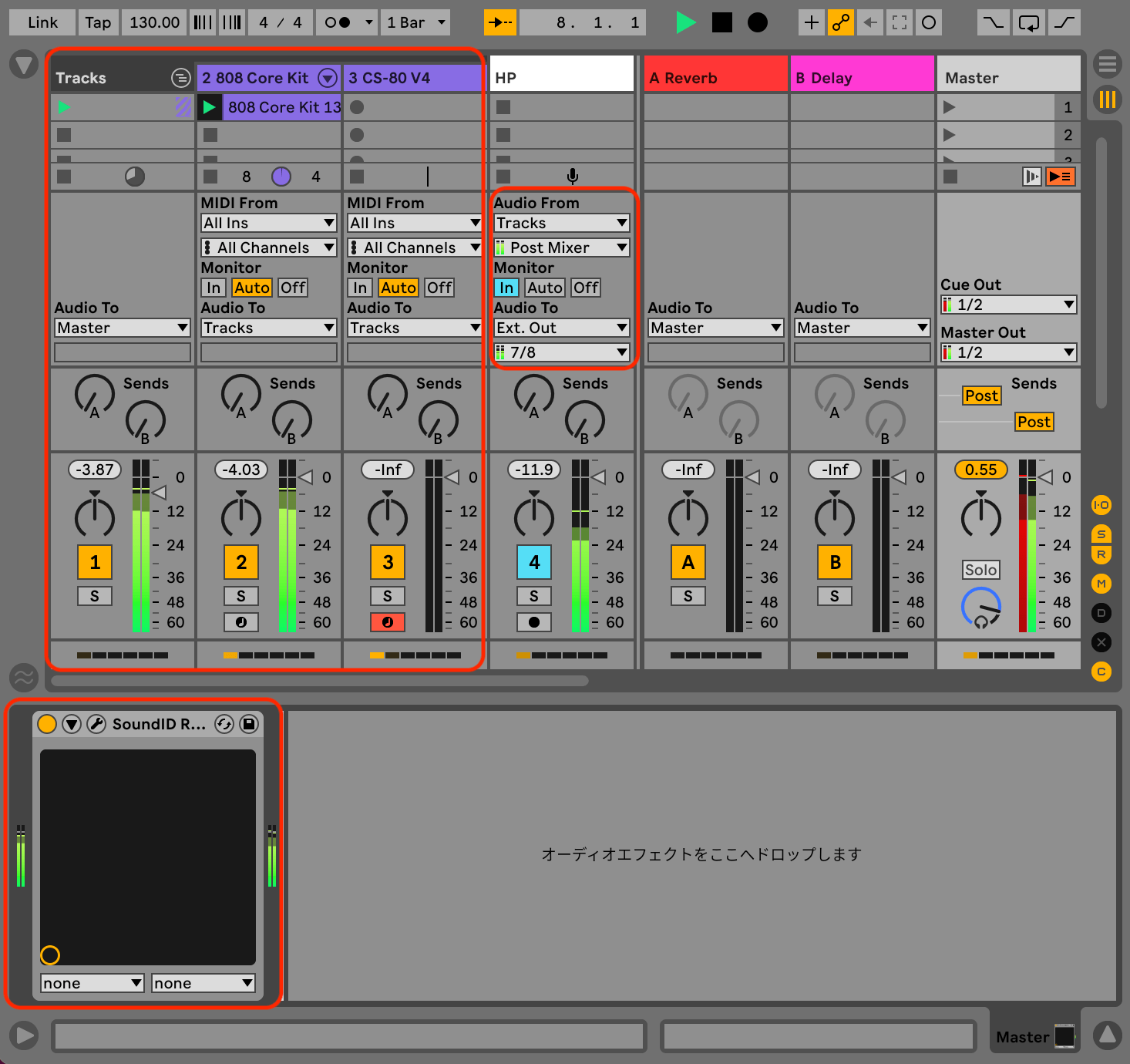
Task: Open SoundID plug-in window wrench icon
Action: (x=96, y=724)
